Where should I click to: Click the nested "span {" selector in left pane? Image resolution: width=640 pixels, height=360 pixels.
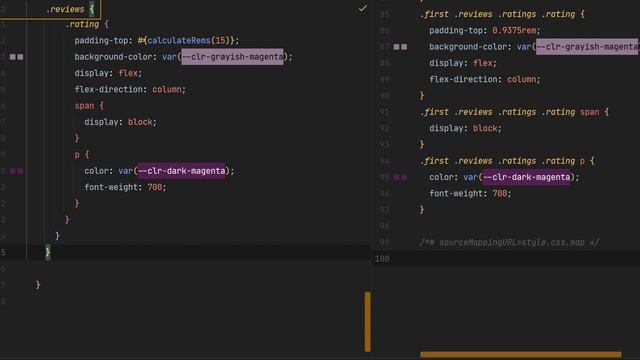click(89, 106)
